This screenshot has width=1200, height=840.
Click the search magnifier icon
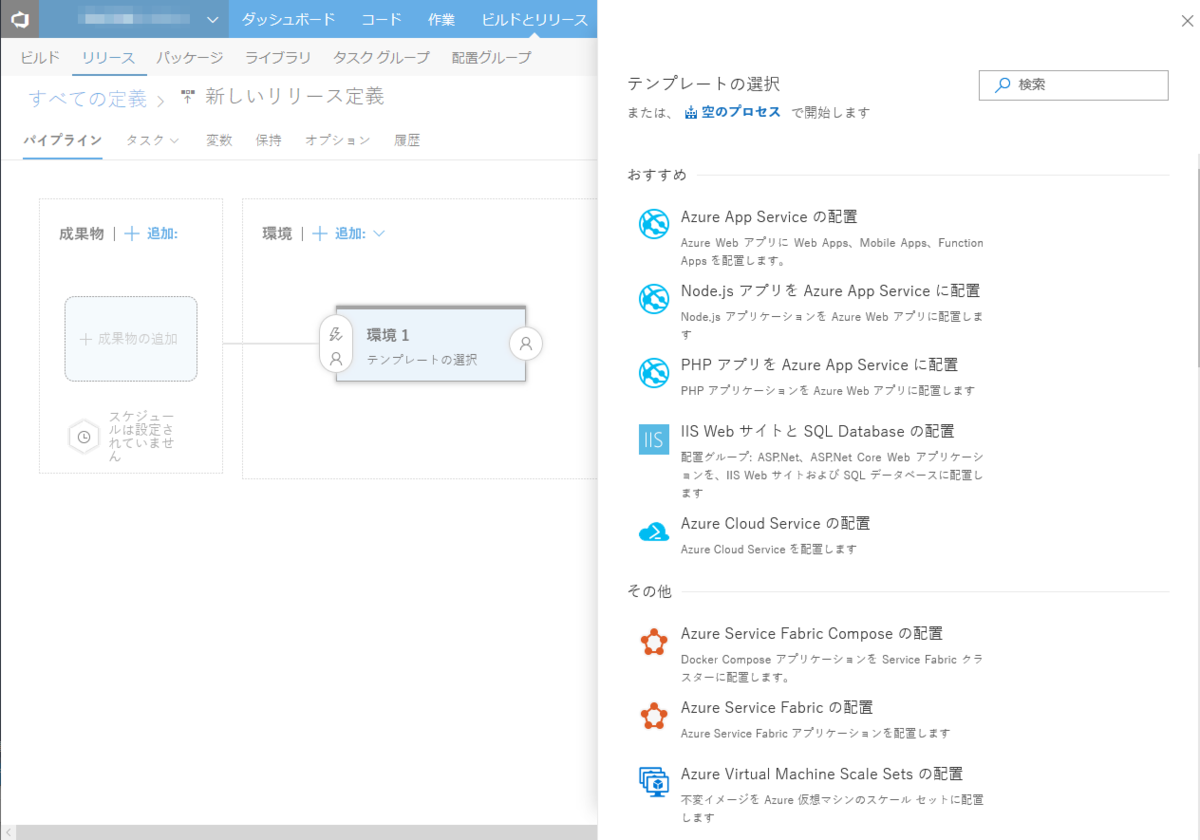coord(1001,85)
